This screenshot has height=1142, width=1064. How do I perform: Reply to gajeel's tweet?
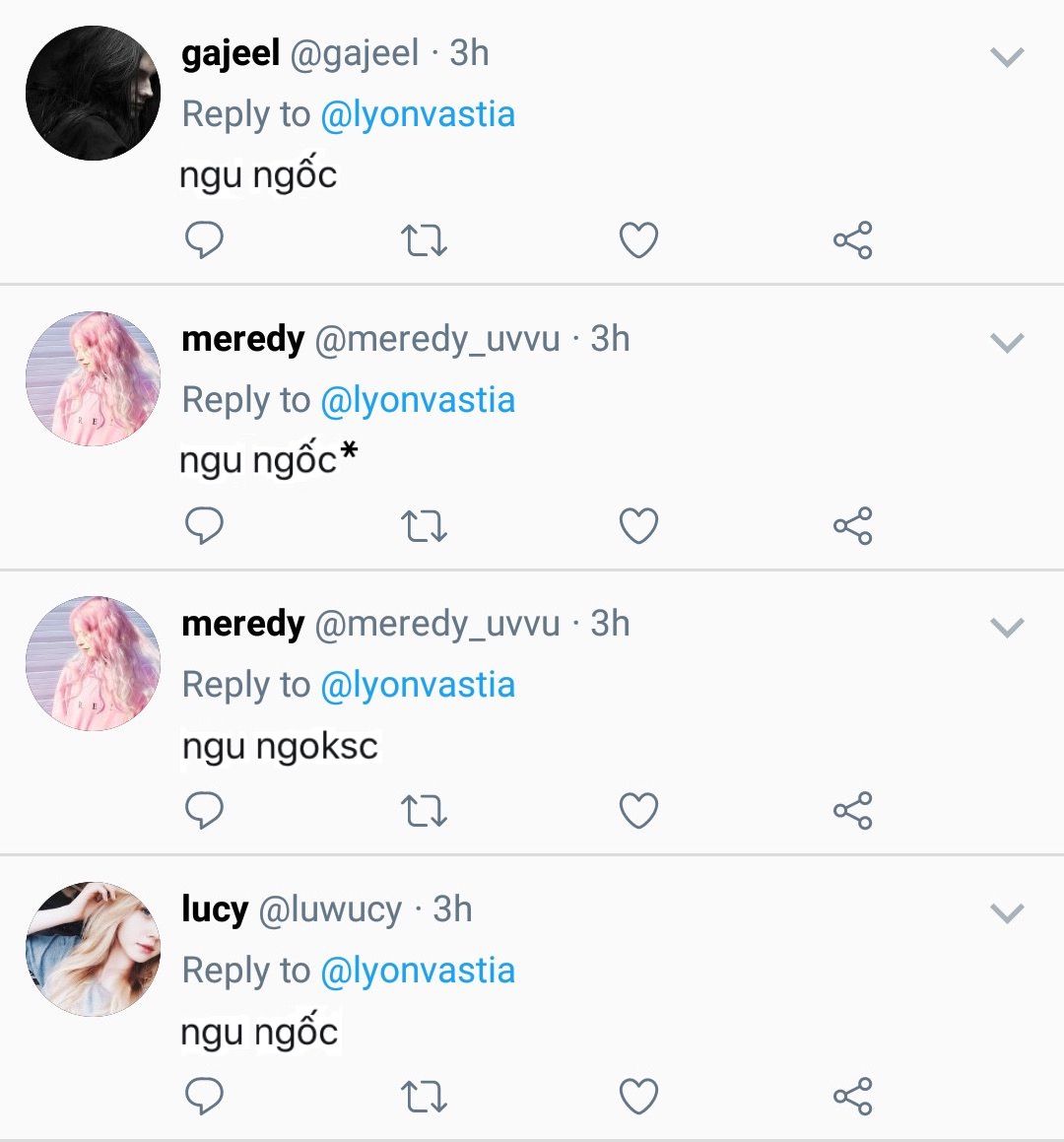click(x=204, y=240)
